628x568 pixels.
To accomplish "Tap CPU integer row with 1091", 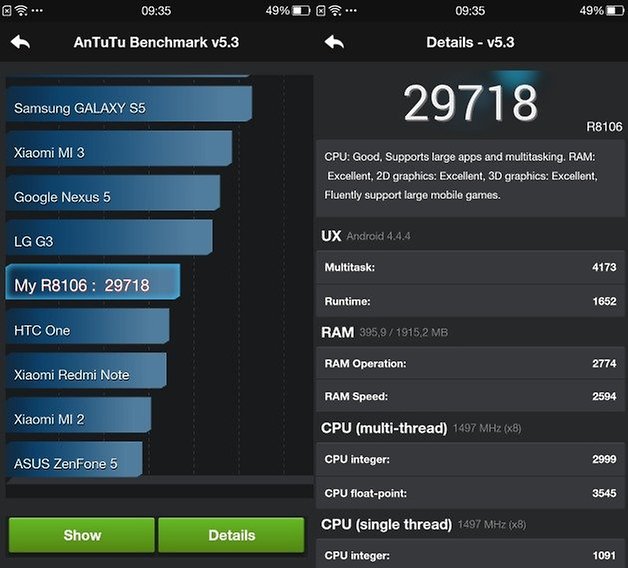I will pyautogui.click(x=470, y=554).
